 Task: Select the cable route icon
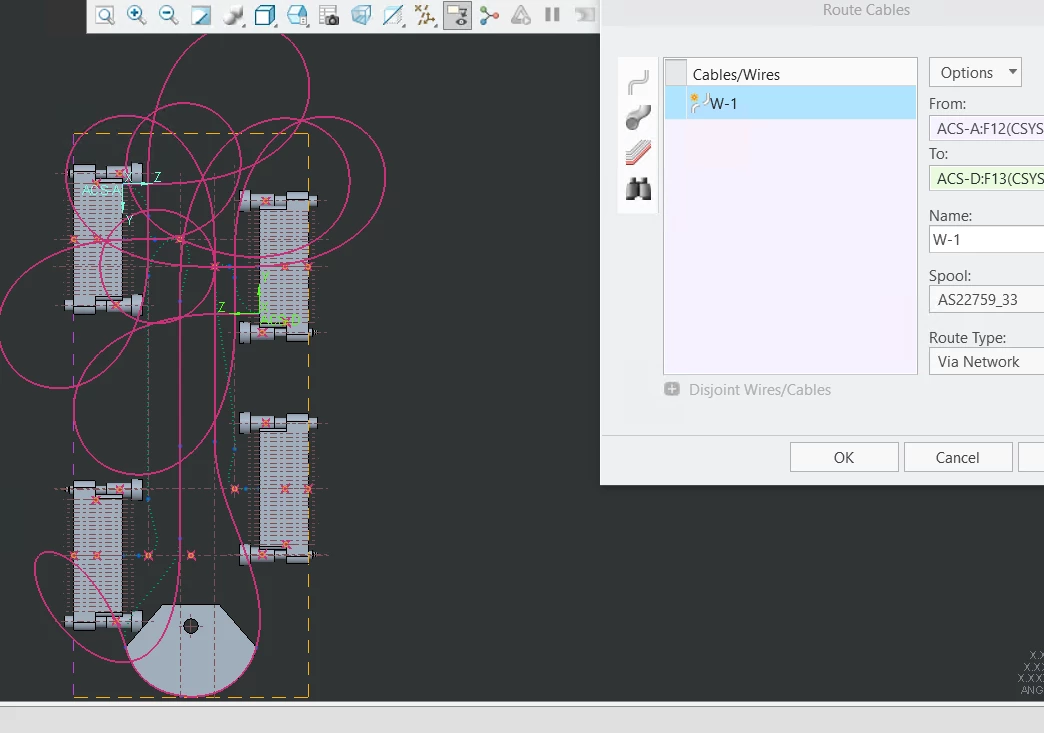638,118
